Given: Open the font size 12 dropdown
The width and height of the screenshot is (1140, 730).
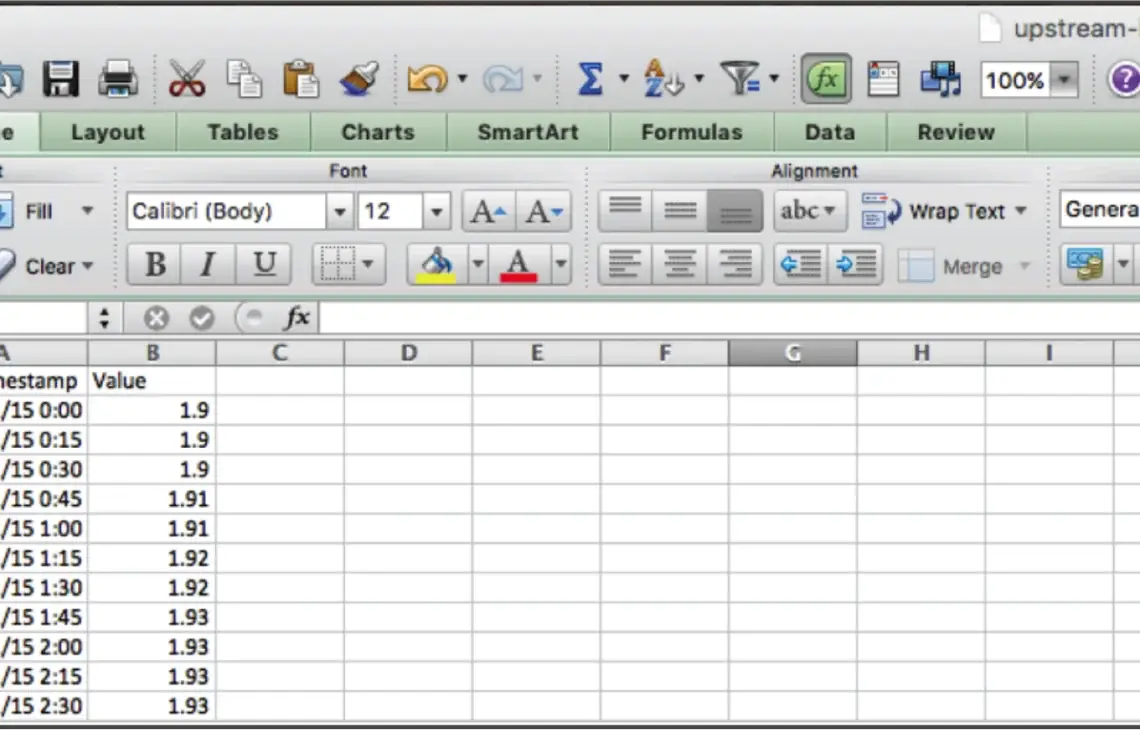Looking at the screenshot, I should 436,212.
